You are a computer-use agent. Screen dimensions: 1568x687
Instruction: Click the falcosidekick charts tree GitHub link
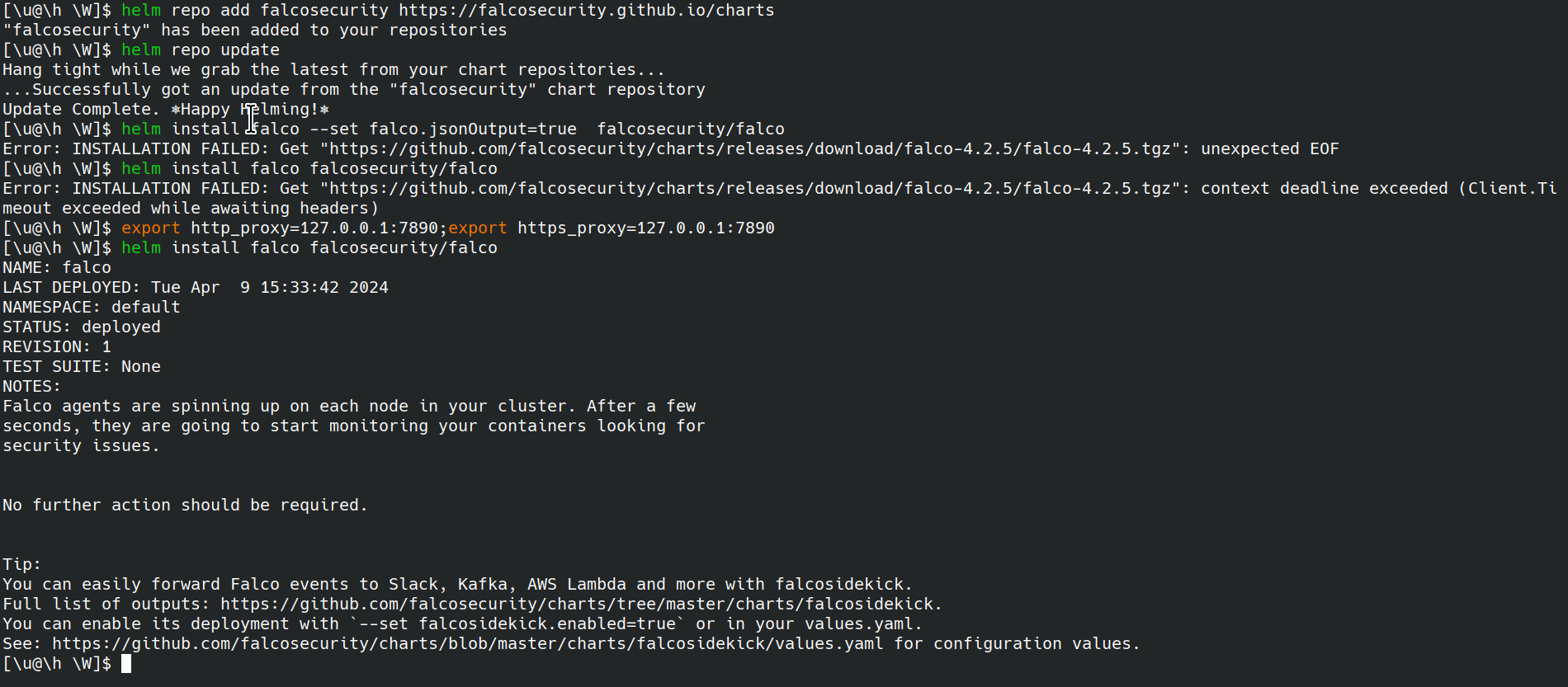point(577,605)
